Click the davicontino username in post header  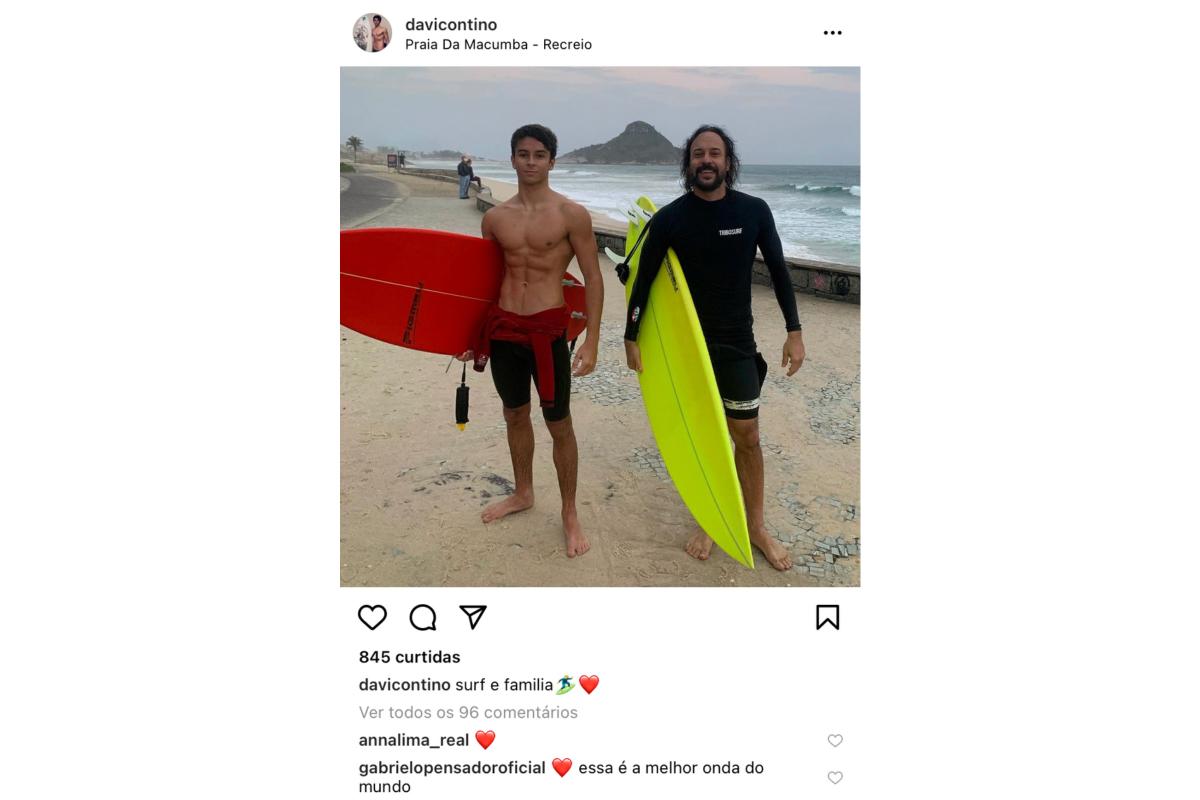[451, 24]
